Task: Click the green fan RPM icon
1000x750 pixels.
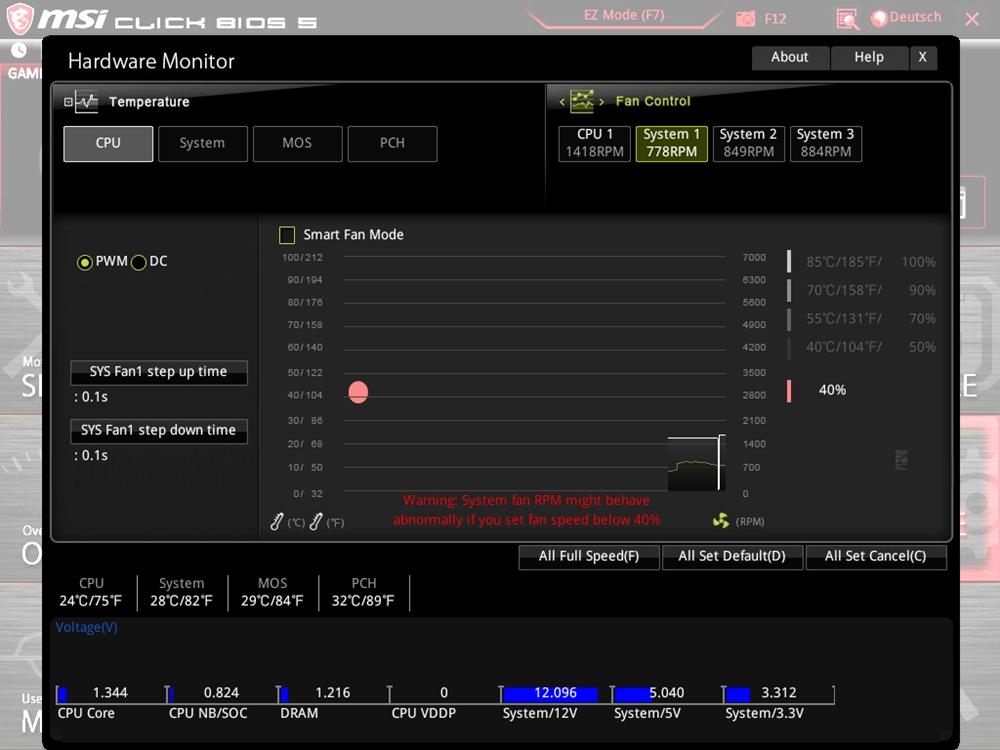Action: pos(721,520)
